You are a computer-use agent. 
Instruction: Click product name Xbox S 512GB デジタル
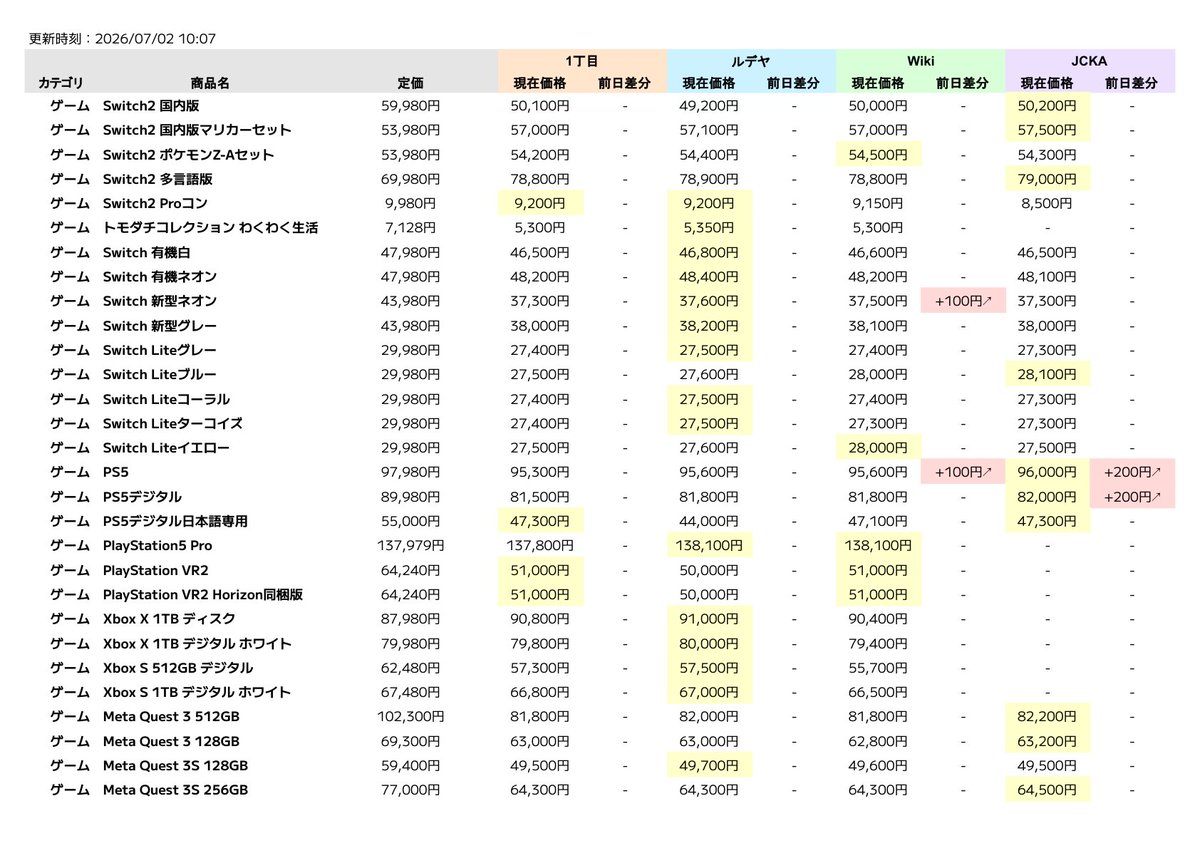177,668
